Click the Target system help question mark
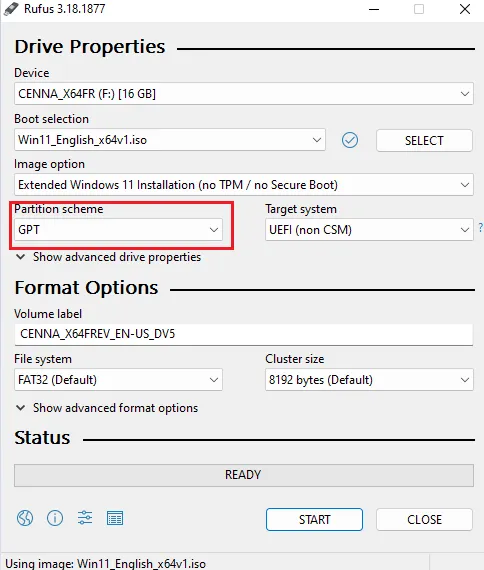Image resolution: width=484 pixels, height=570 pixels. pyautogui.click(x=481, y=228)
